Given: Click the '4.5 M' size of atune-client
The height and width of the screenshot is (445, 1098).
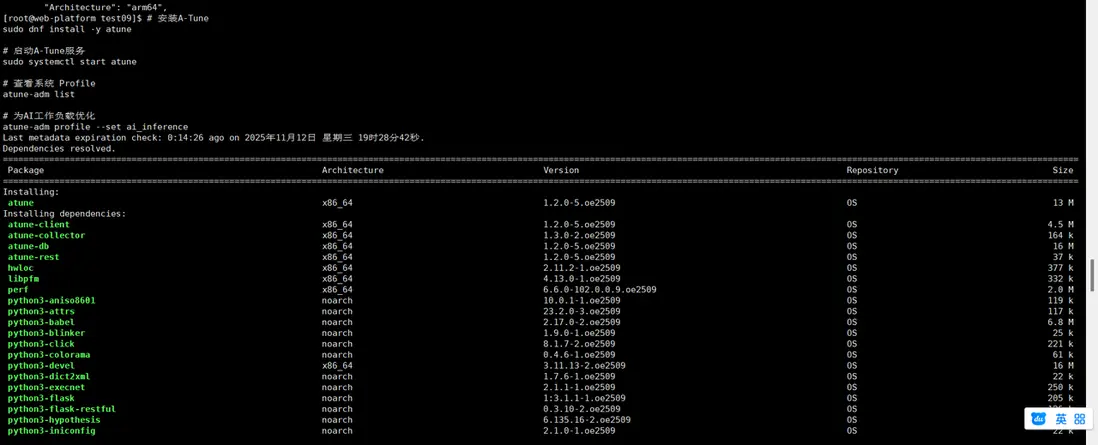Looking at the screenshot, I should [1060, 224].
